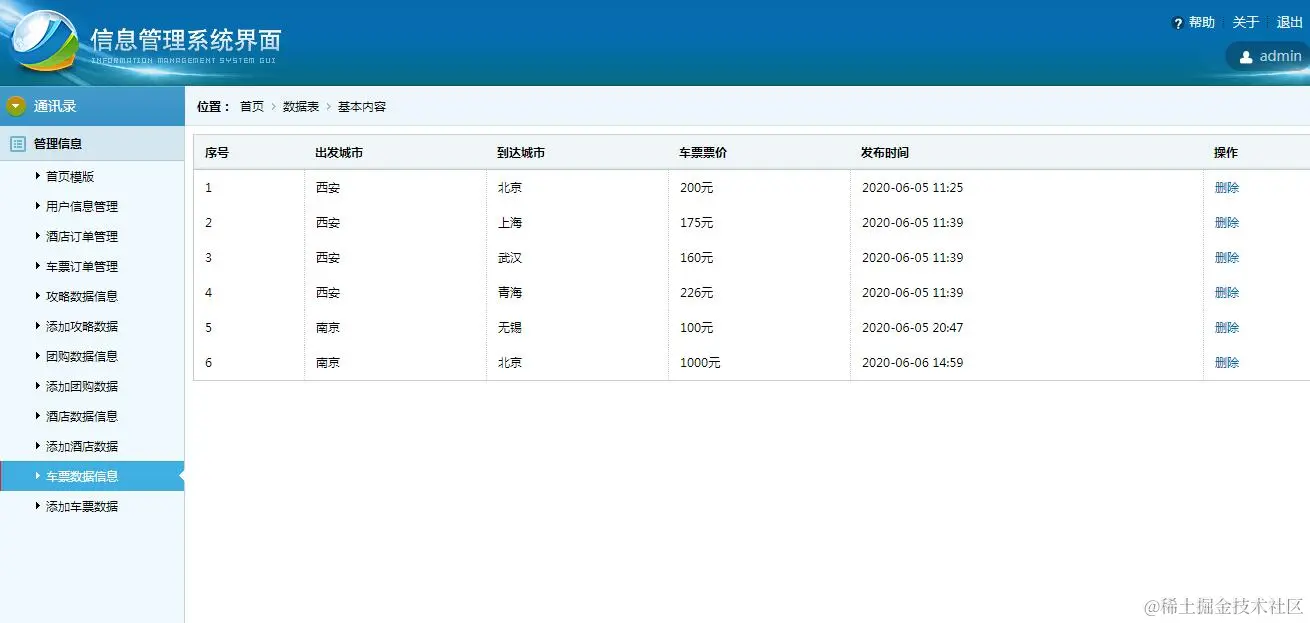Open 酒店订单管理 menu item
Screen dimensions: 1310x623
[x=82, y=237]
